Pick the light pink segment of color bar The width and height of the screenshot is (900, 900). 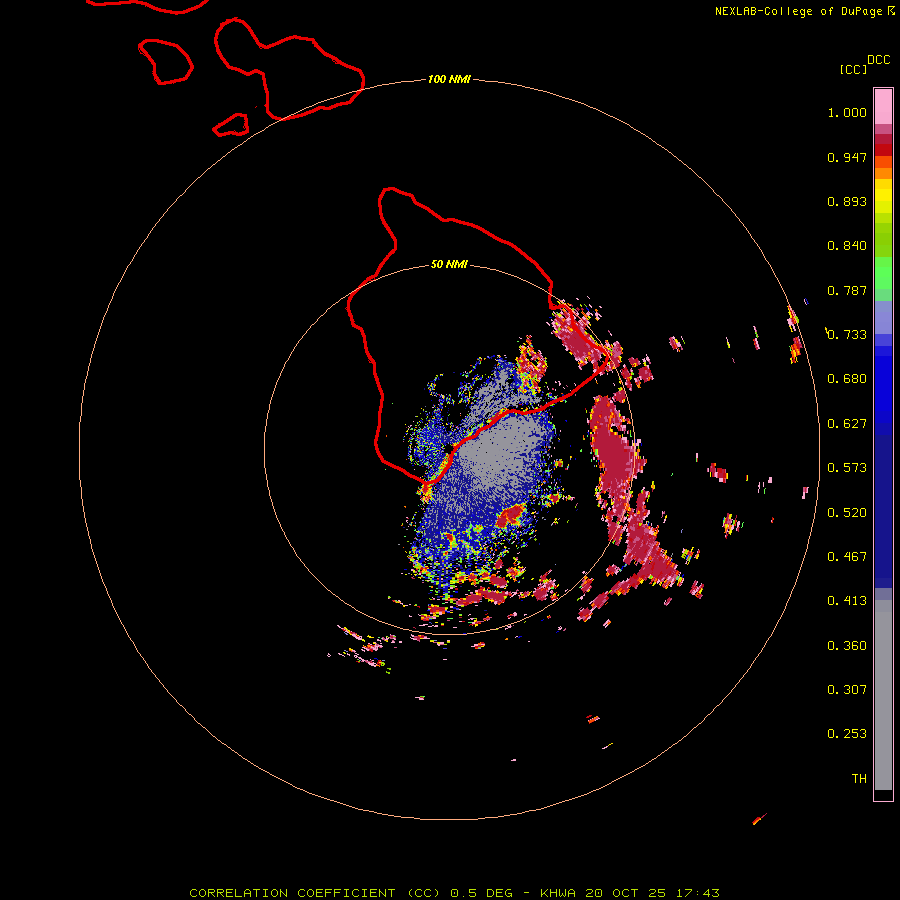pos(883,106)
